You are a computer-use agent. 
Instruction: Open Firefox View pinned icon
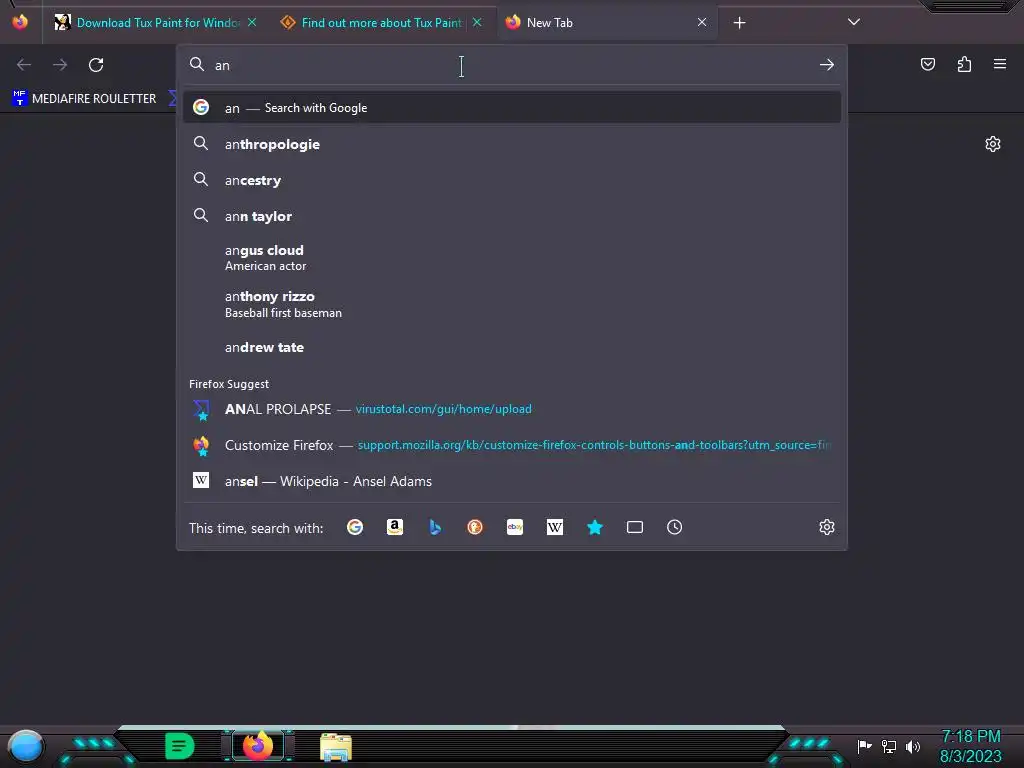20,22
